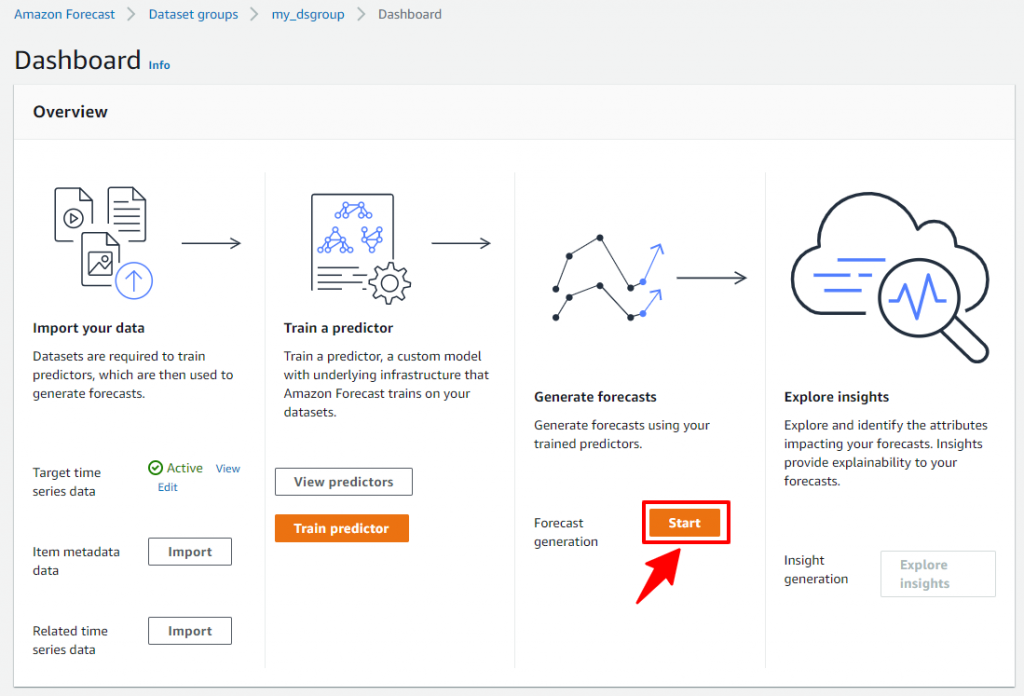Viewport: 1024px width, 696px height.
Task: Click the green Active status check icon
Action: tap(155, 467)
